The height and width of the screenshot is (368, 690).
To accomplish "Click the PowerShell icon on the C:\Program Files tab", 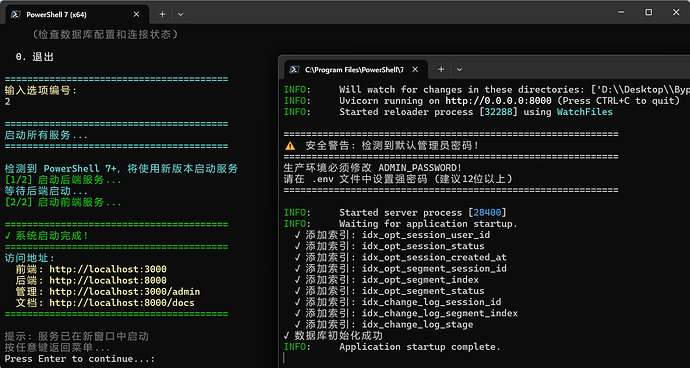I will [294, 70].
